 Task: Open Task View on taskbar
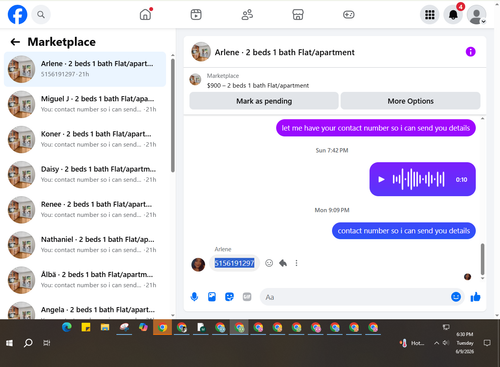(x=47, y=343)
